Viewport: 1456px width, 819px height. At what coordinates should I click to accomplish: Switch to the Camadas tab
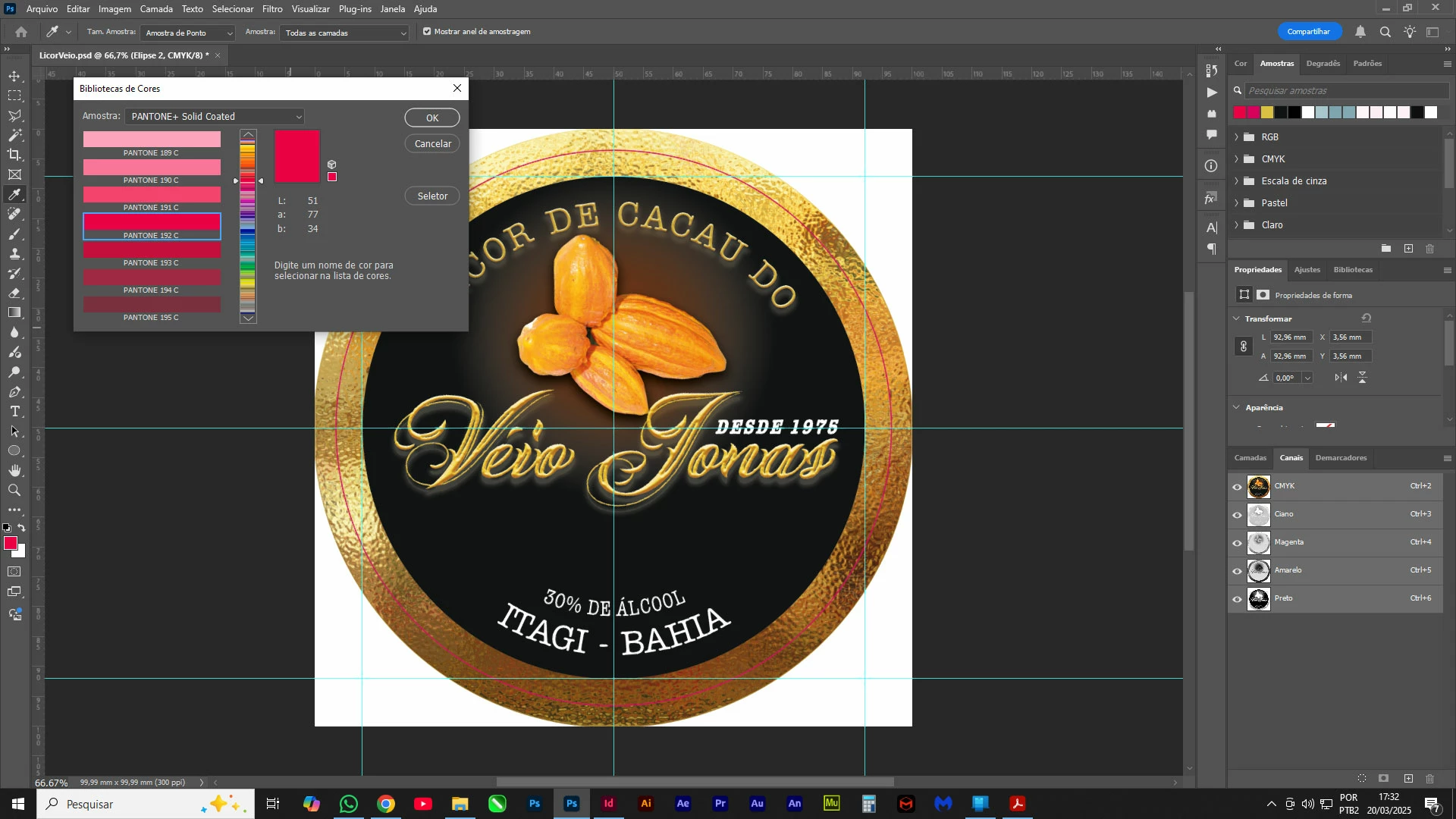coord(1250,458)
